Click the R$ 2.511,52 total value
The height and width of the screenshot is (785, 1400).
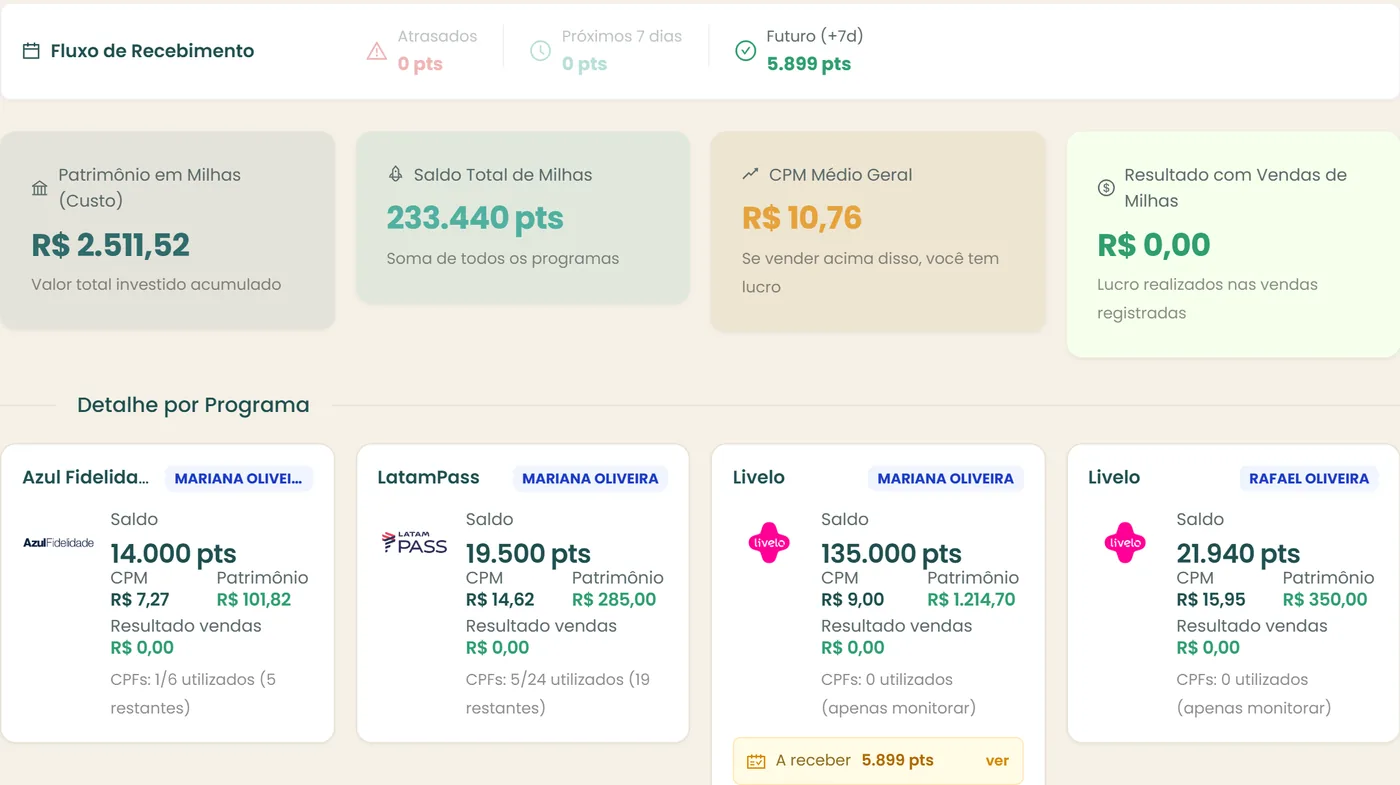coord(111,245)
